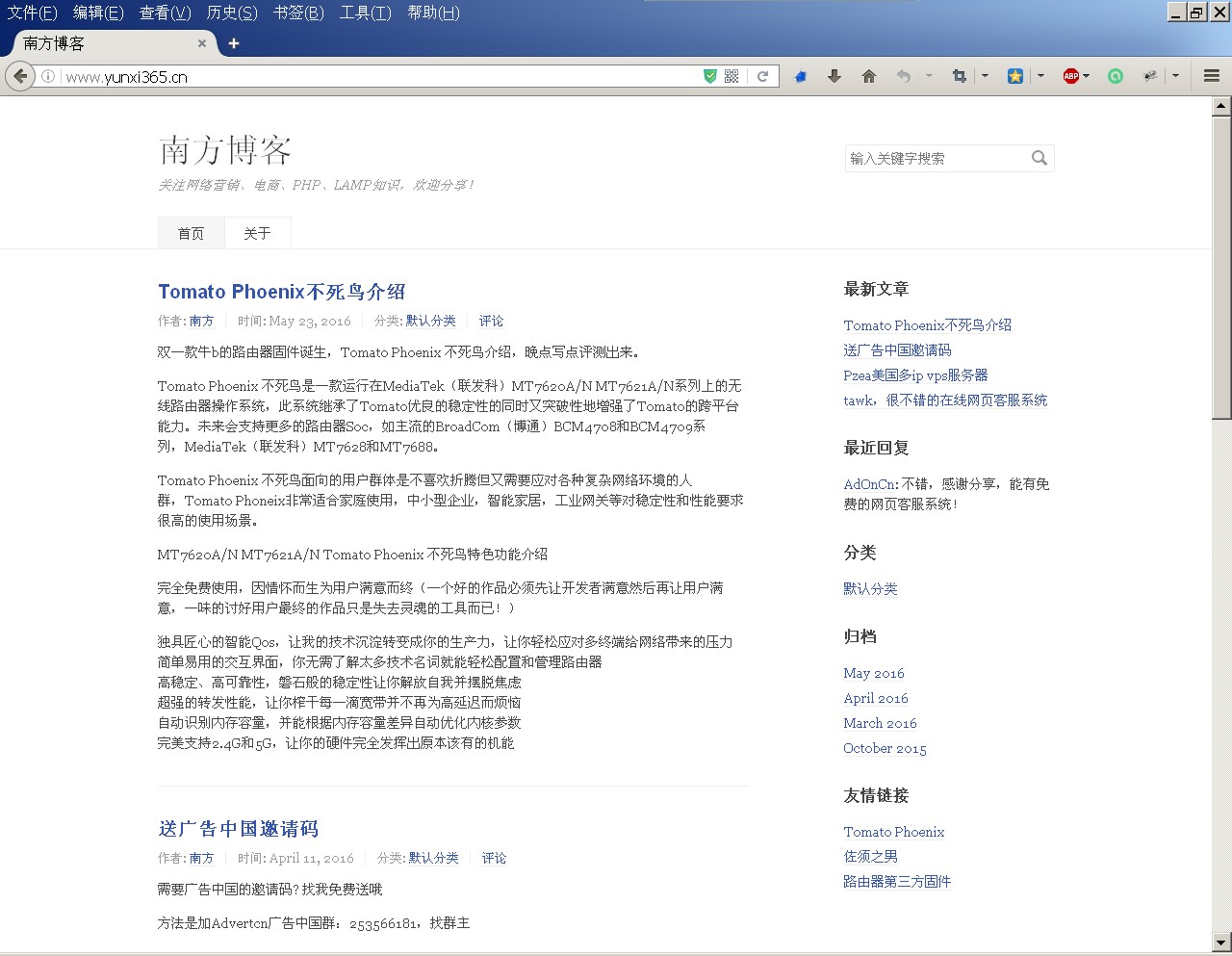Open a new tab with plus button
1232x956 pixels.
click(233, 43)
